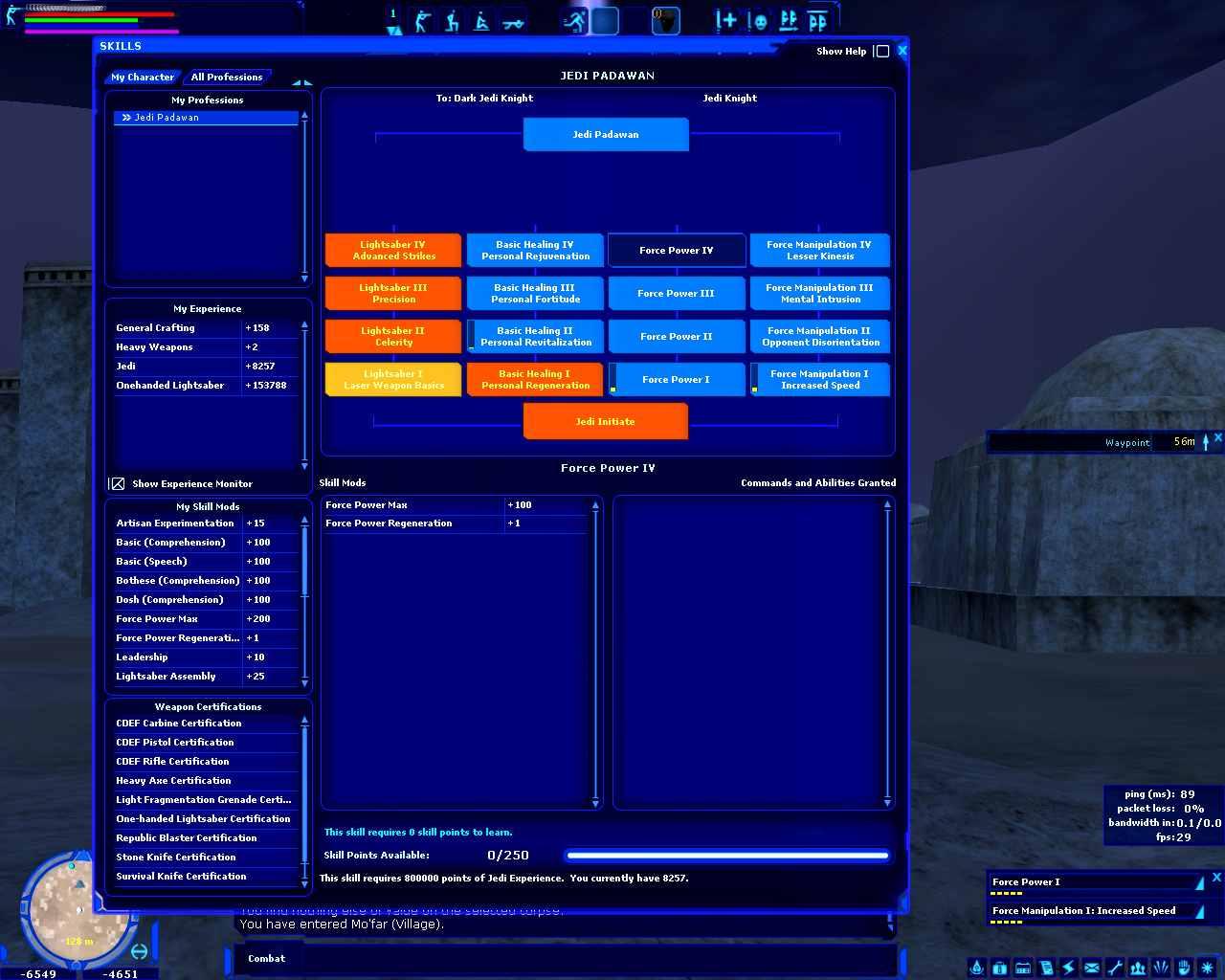
Task: Open the wrench options icon
Action: (x=1115, y=968)
